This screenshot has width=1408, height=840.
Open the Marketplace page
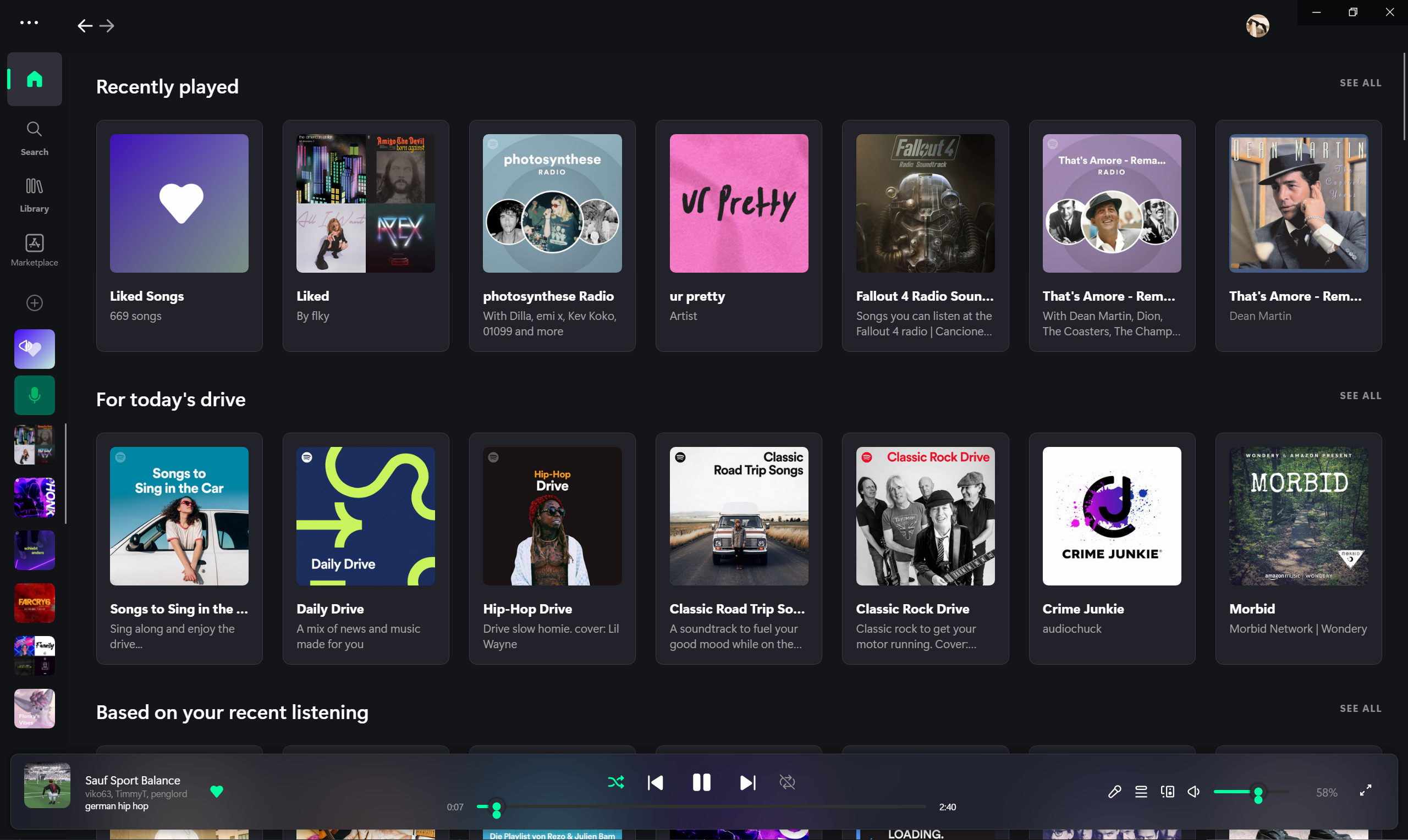coord(35,250)
